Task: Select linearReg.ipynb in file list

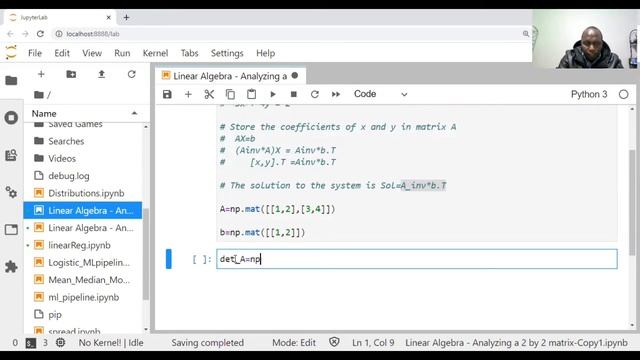Action: [x=83, y=245]
